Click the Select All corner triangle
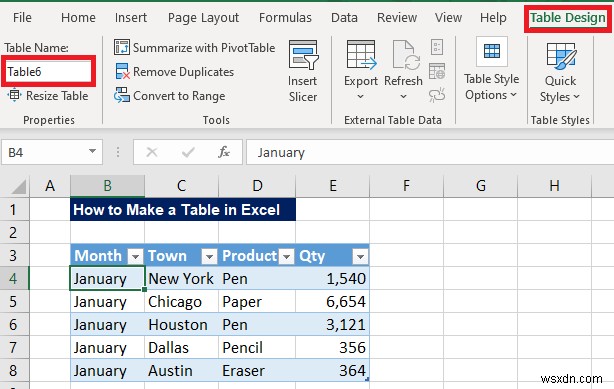 pos(18,186)
